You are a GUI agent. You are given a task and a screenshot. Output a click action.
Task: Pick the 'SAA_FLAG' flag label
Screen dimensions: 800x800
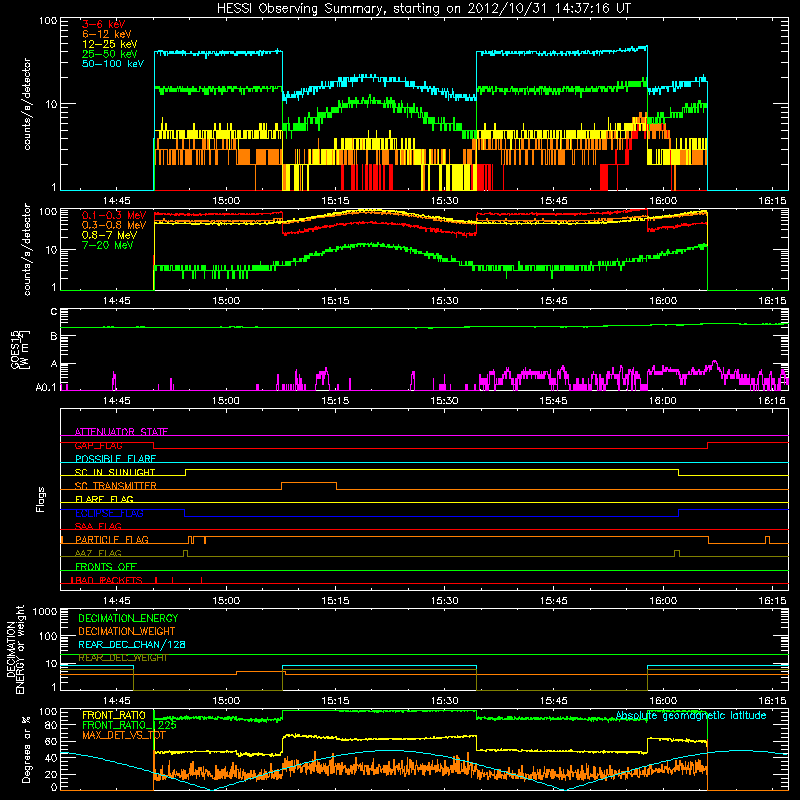98,526
